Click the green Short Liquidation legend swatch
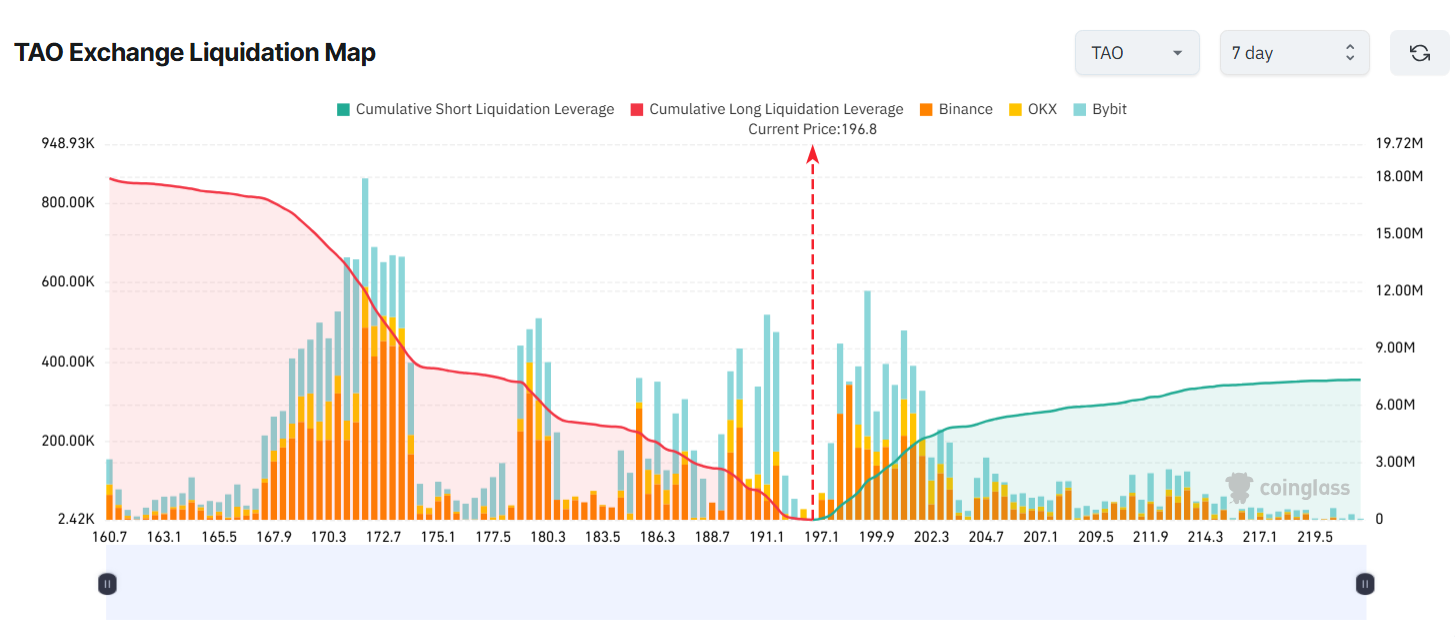1455x637 pixels. [343, 109]
